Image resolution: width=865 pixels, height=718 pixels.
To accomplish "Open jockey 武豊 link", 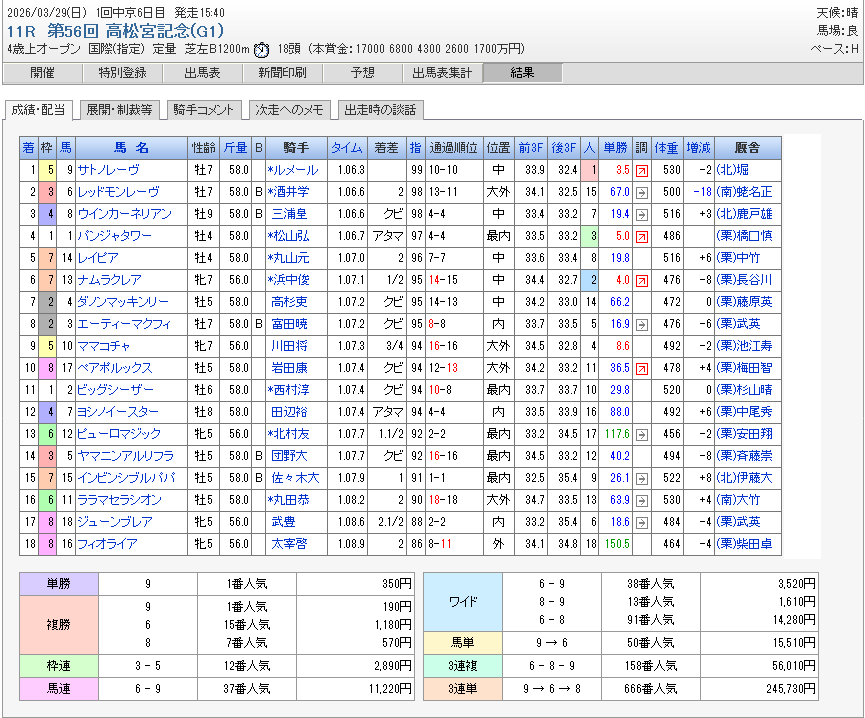I will [x=284, y=522].
